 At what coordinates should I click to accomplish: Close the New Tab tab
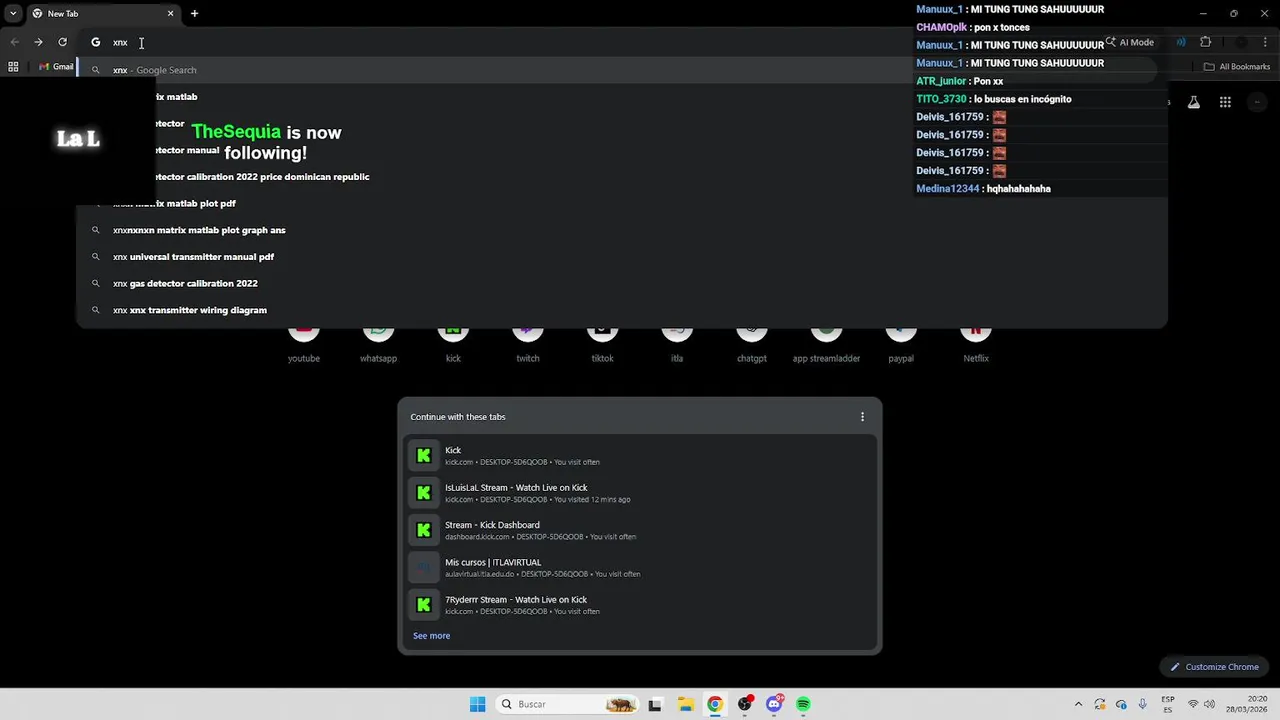coord(170,13)
